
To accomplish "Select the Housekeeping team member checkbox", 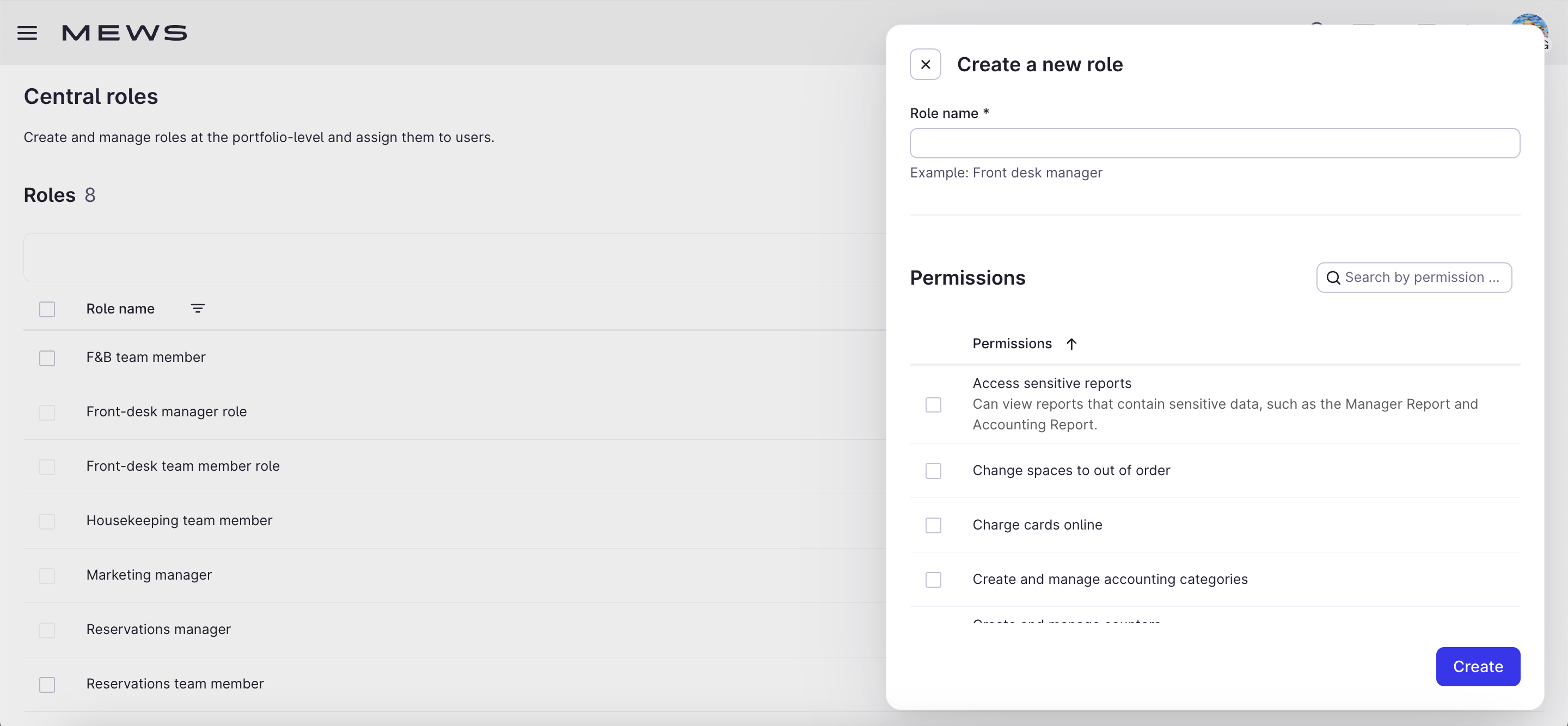I will coord(47,521).
